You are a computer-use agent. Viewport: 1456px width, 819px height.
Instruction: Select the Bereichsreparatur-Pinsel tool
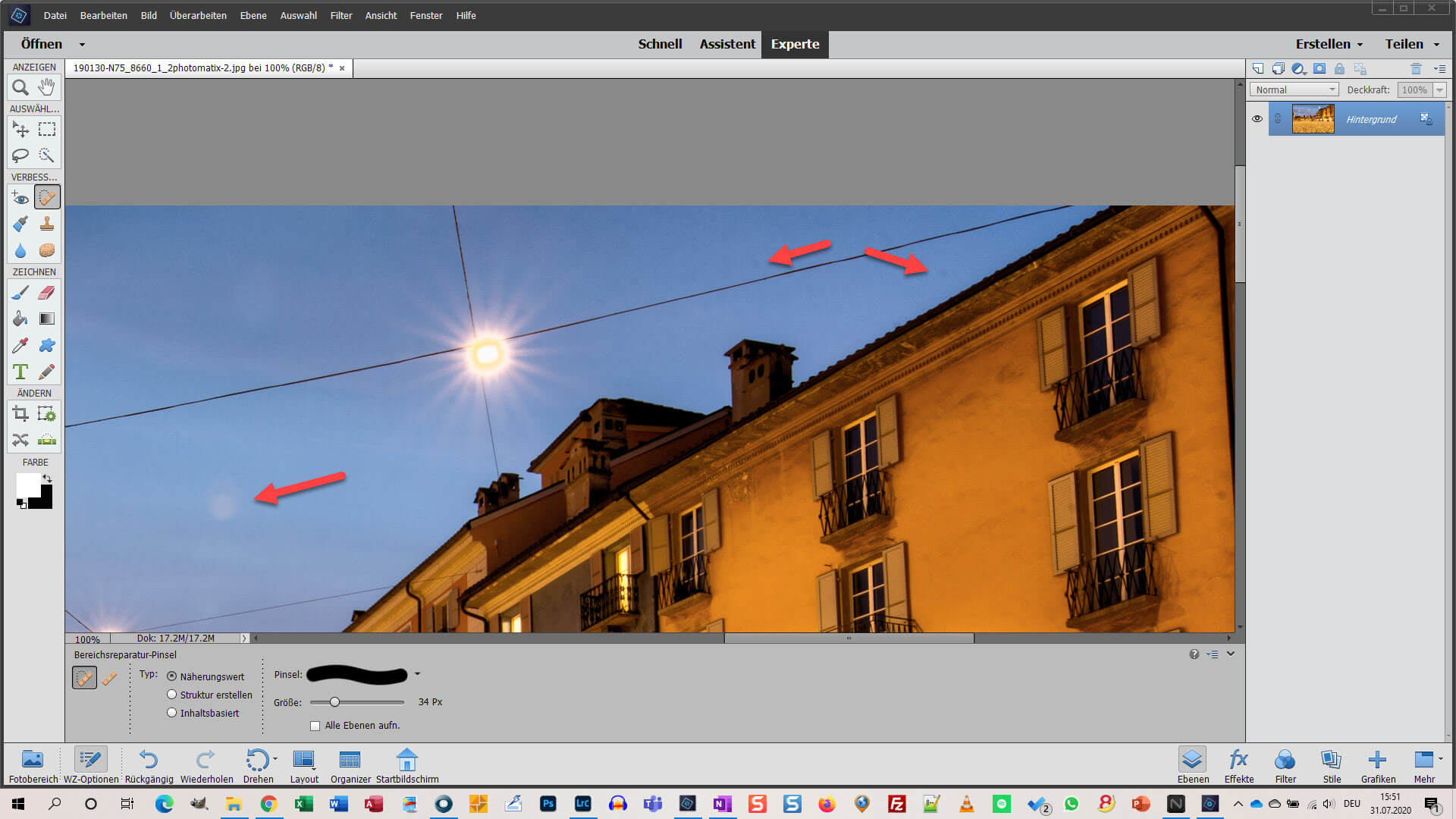[x=47, y=197]
